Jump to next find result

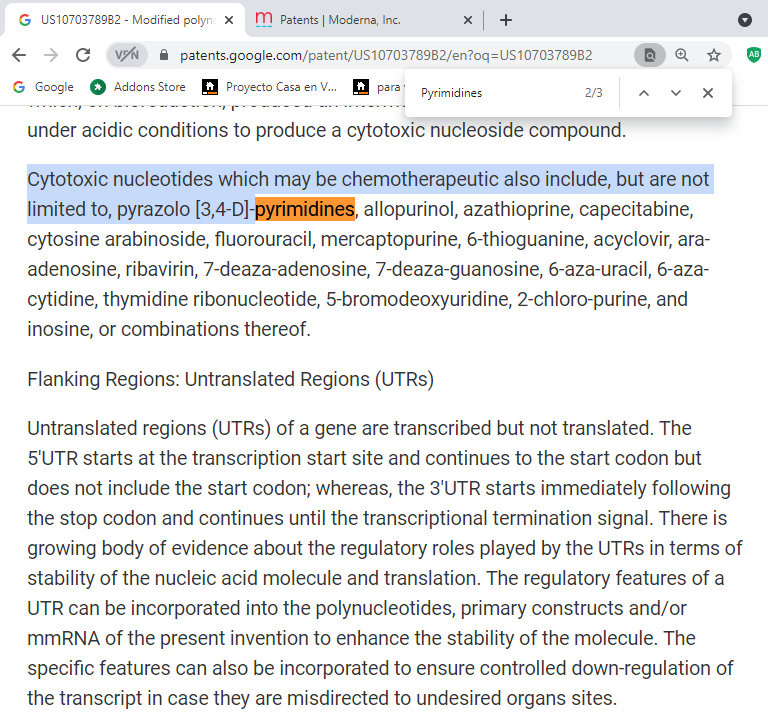click(676, 93)
